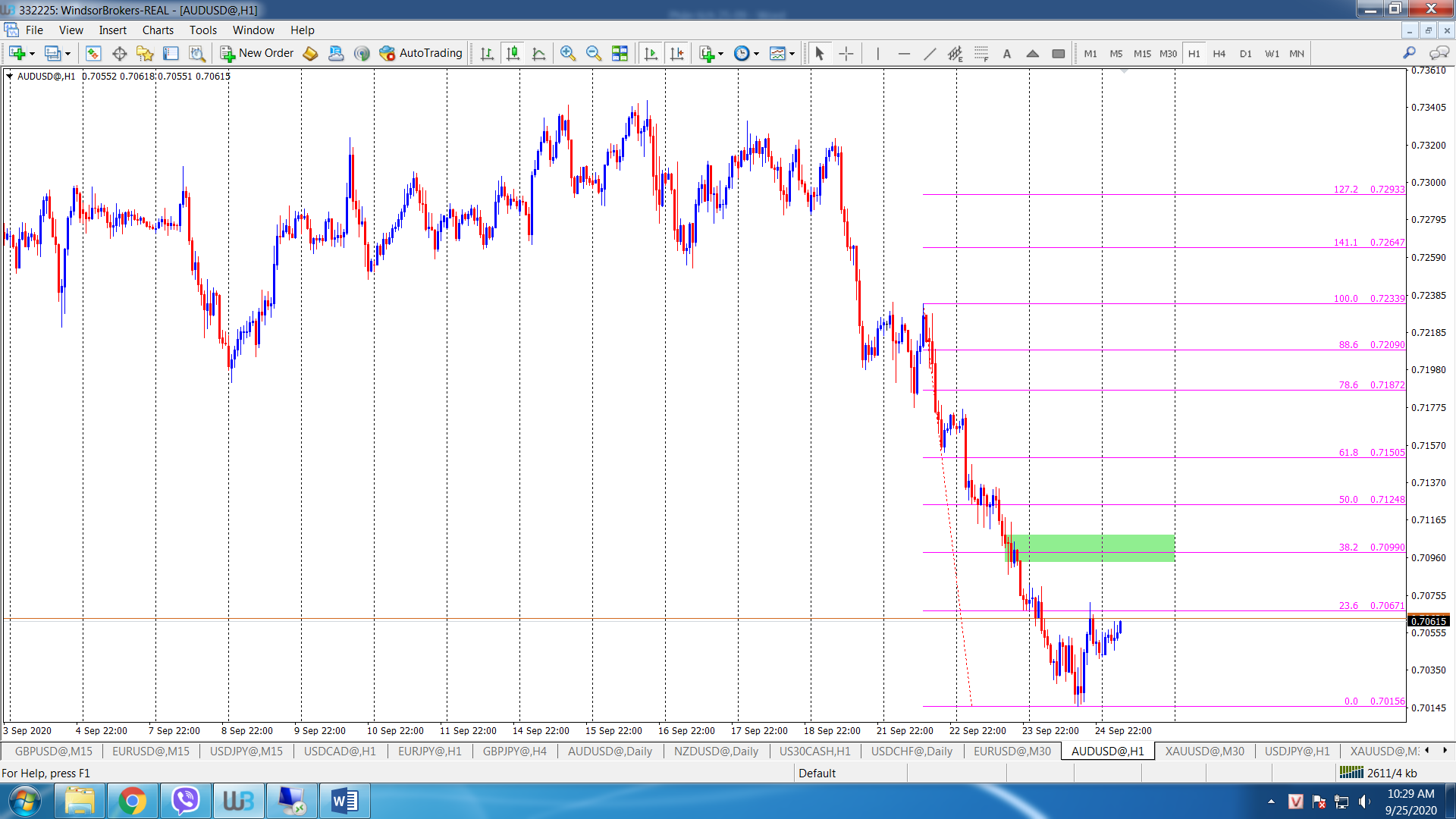Open the Periods clock icon

pos(742,53)
